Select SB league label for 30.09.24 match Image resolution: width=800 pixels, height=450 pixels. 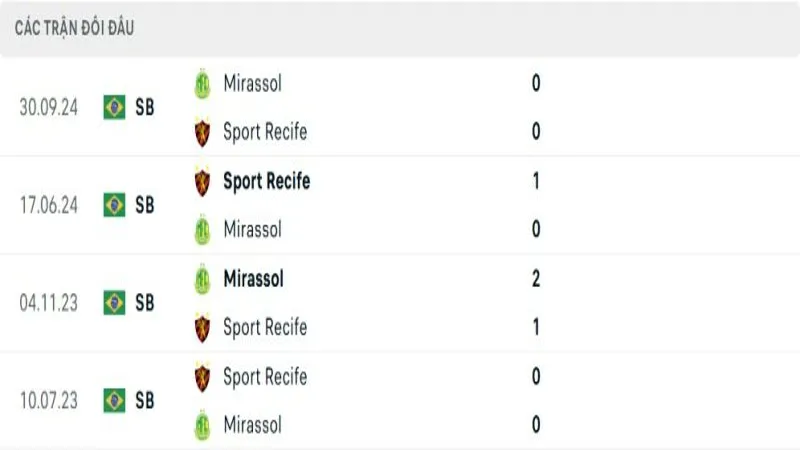tap(145, 107)
